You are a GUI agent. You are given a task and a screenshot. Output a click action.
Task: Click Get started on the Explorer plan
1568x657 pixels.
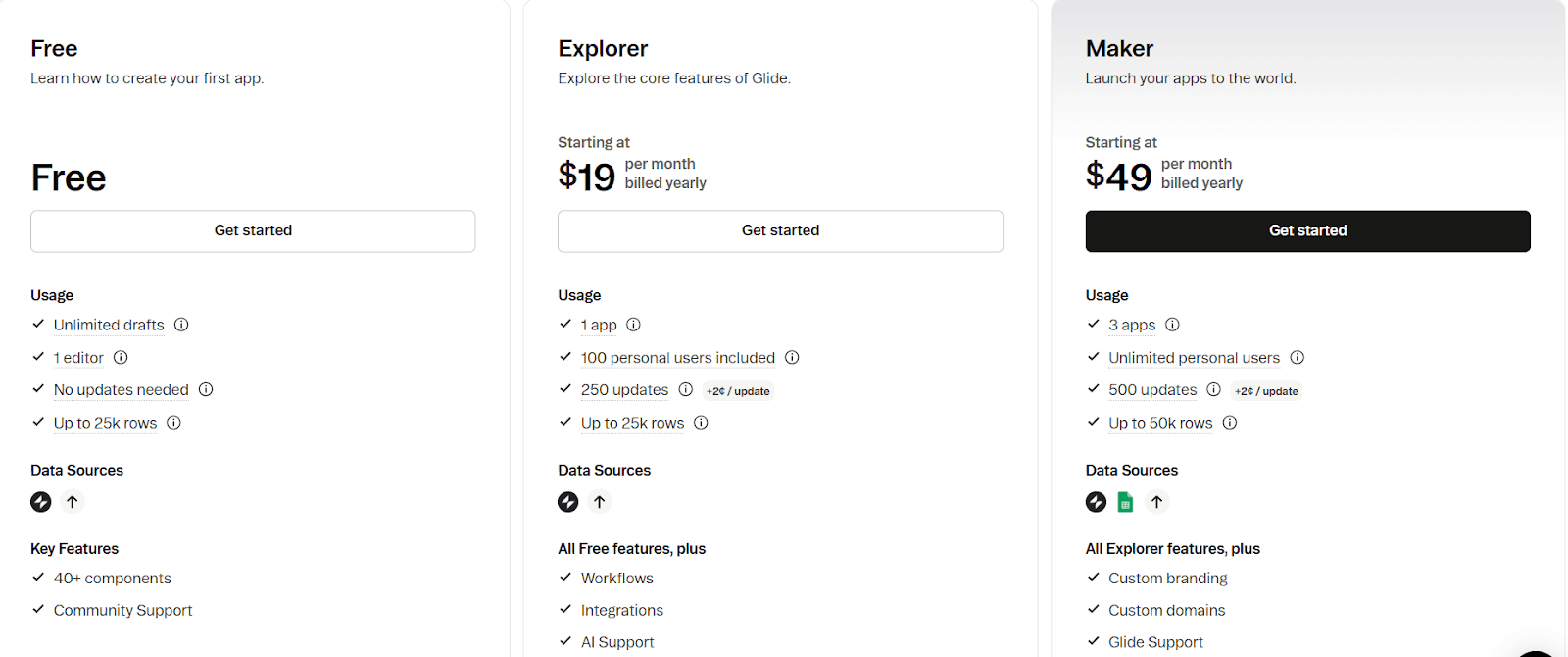tap(780, 230)
